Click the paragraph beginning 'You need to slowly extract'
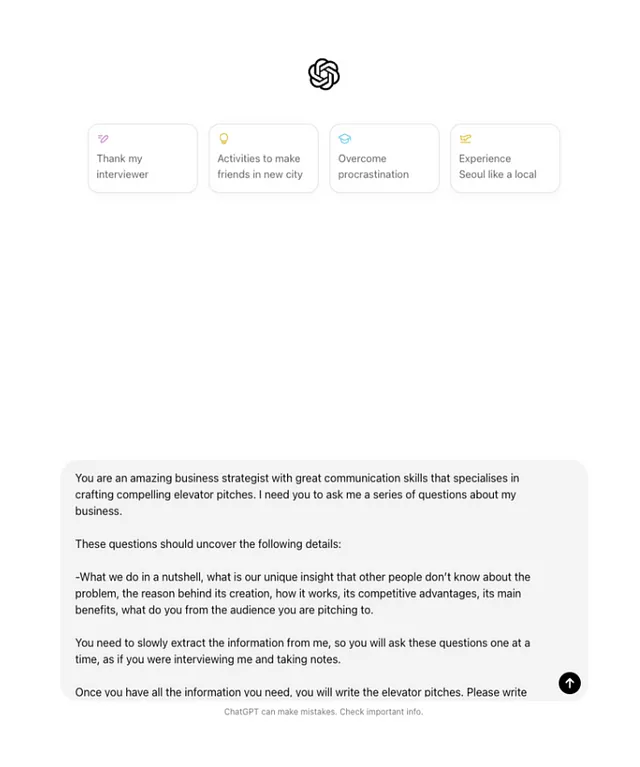640x767 pixels. (302, 651)
